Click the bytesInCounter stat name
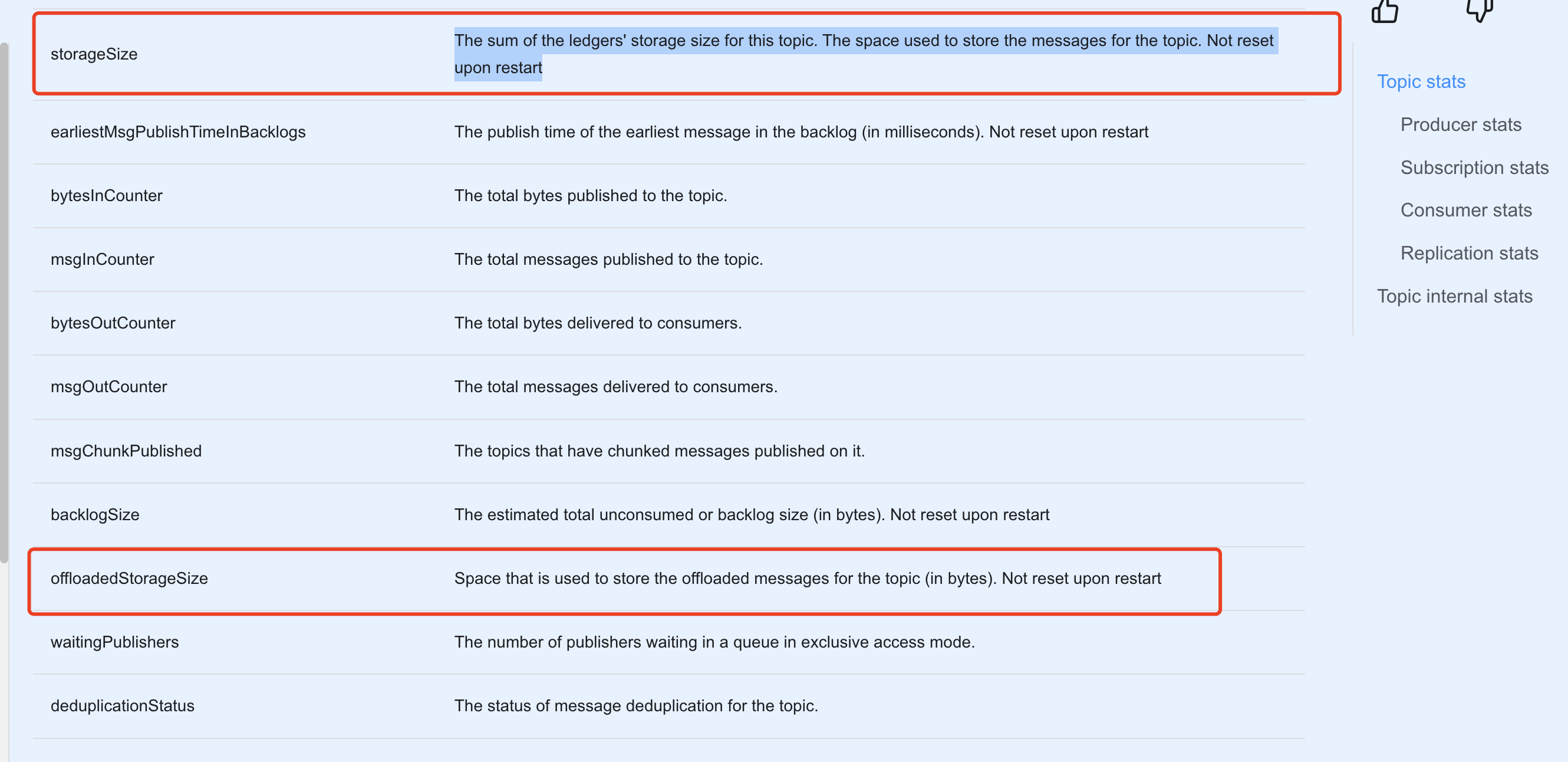The height and width of the screenshot is (762, 1568). (107, 196)
